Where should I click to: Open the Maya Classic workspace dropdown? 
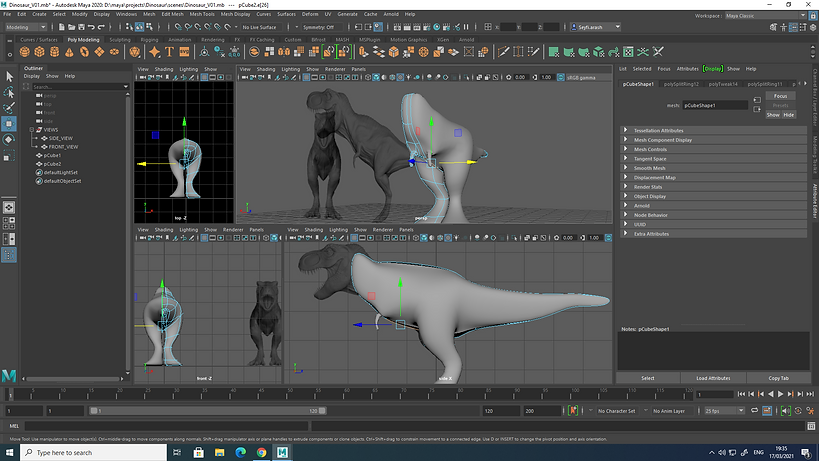[765, 16]
